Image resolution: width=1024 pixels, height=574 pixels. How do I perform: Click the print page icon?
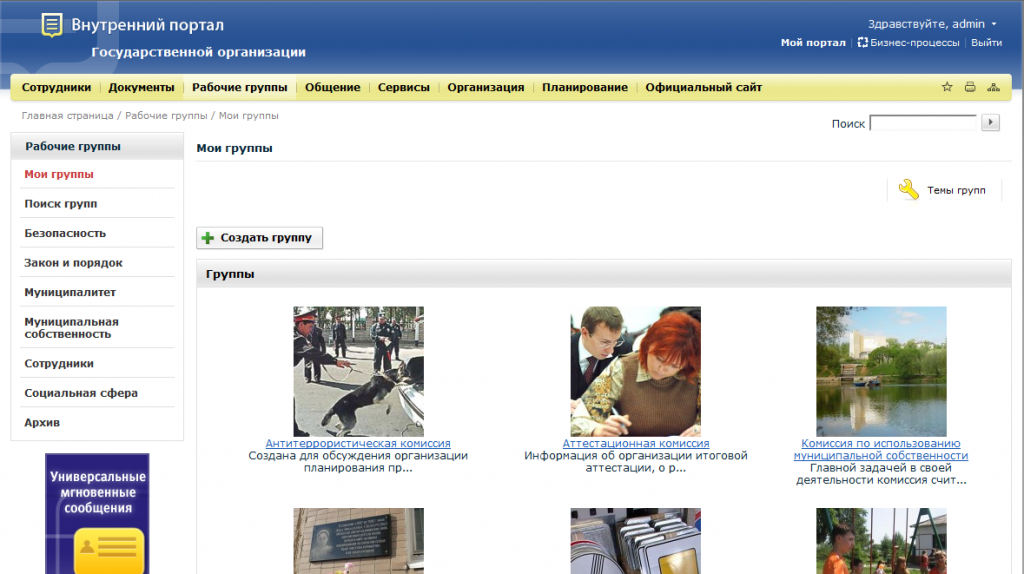click(x=970, y=87)
